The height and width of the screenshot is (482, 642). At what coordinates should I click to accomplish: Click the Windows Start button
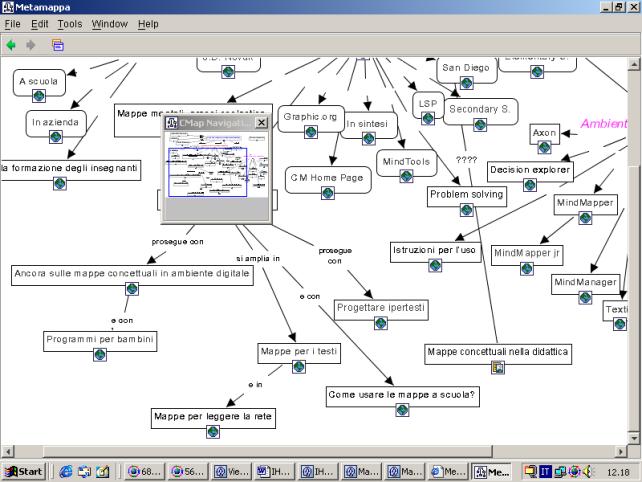[23, 472]
